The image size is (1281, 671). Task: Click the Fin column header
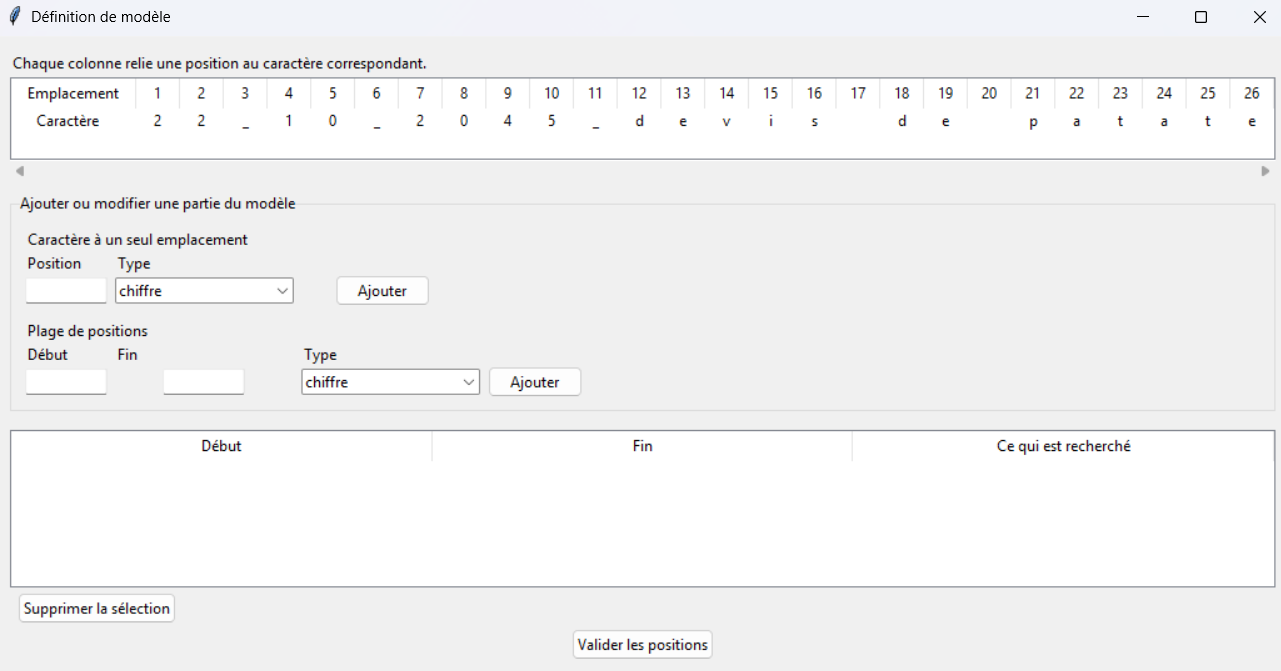pos(642,446)
